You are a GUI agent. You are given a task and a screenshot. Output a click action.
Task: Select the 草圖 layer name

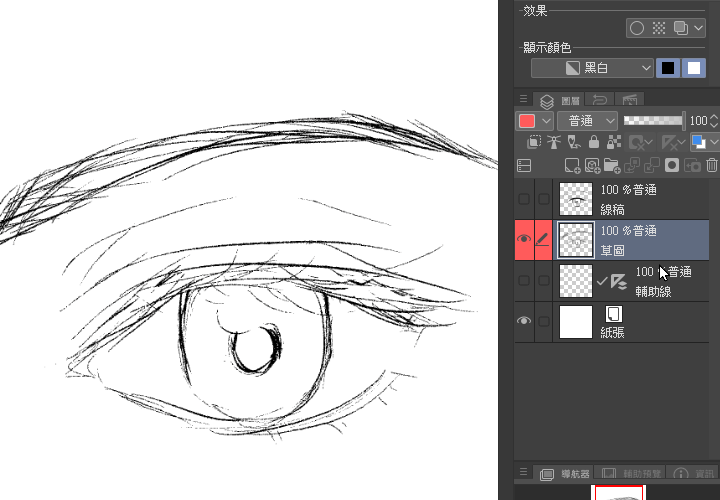tap(613, 250)
